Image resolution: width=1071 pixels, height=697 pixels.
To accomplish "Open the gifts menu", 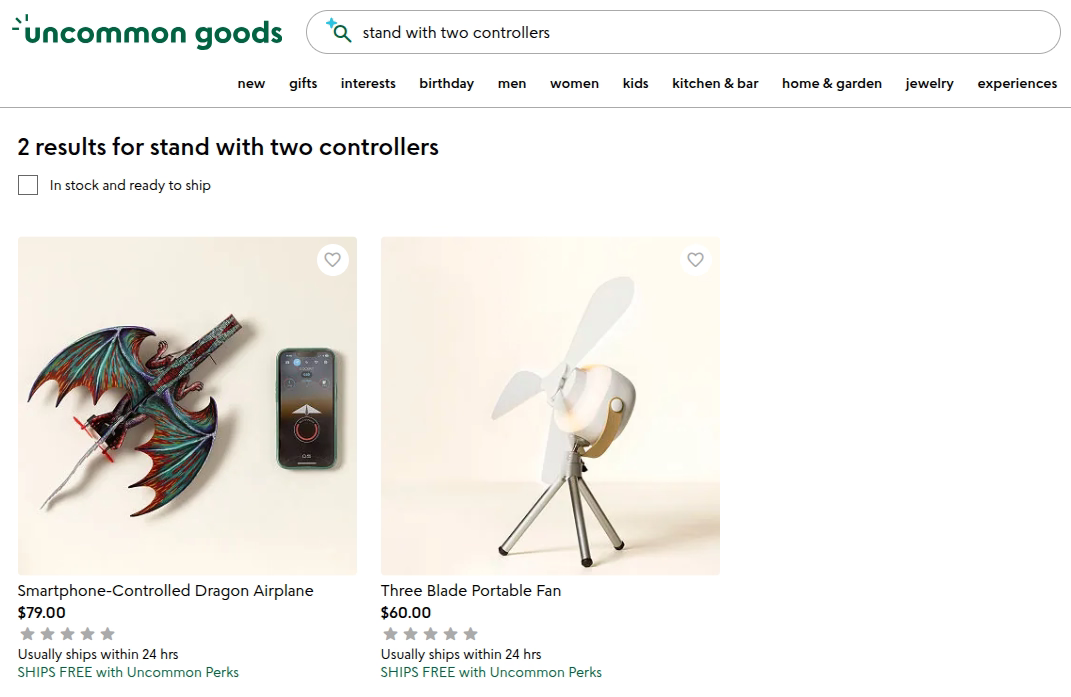I will coord(303,83).
